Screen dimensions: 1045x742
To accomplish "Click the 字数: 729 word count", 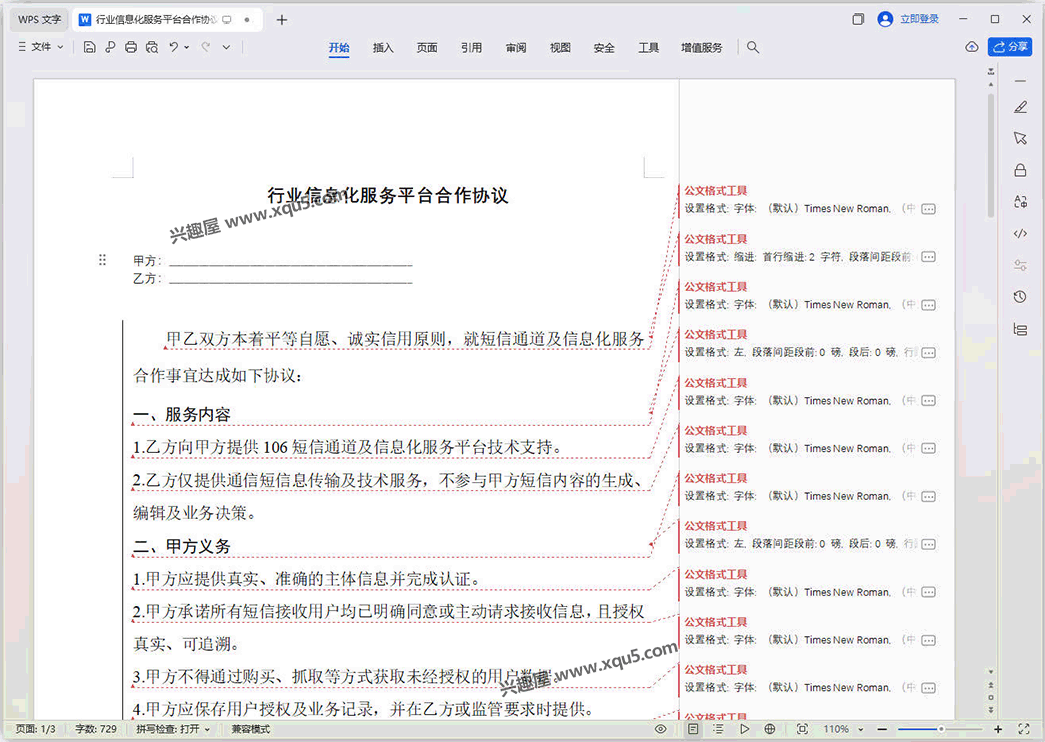I will coord(96,729).
